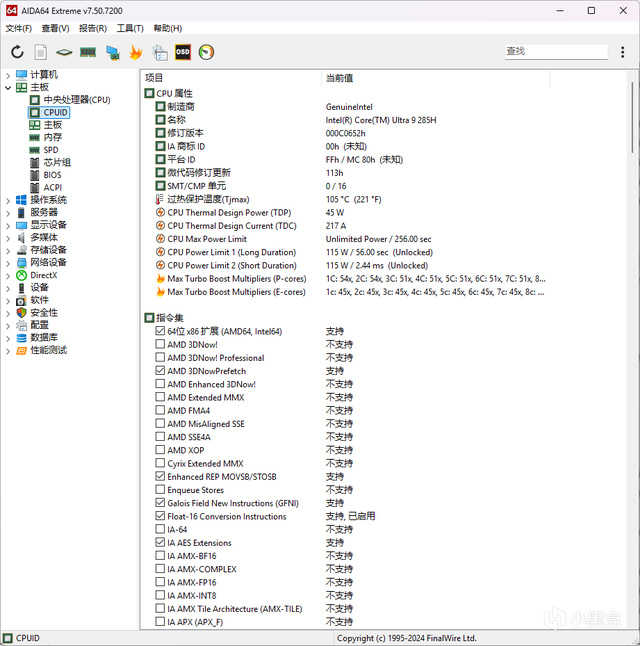This screenshot has height=646, width=640.
Task: Click the 查找 search field
Action: 556,51
